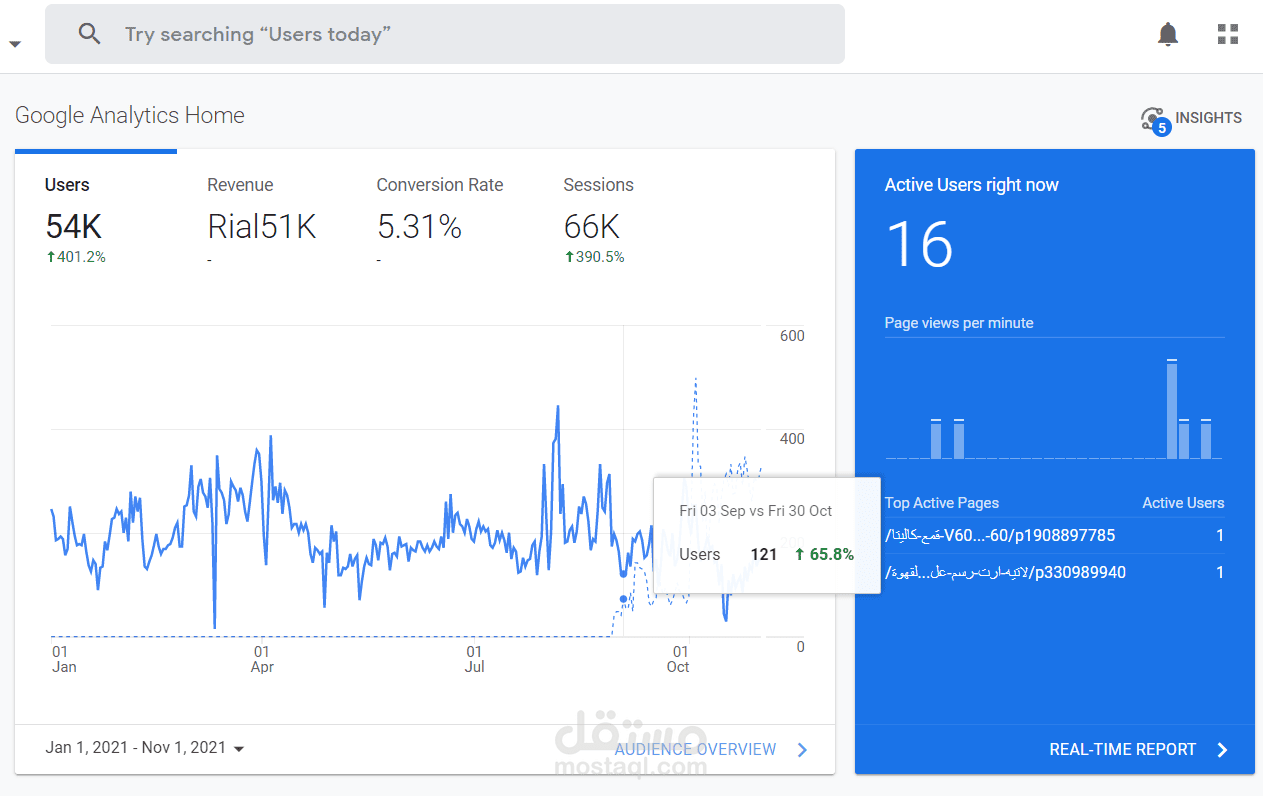Click the 600 y-axis label

point(792,336)
